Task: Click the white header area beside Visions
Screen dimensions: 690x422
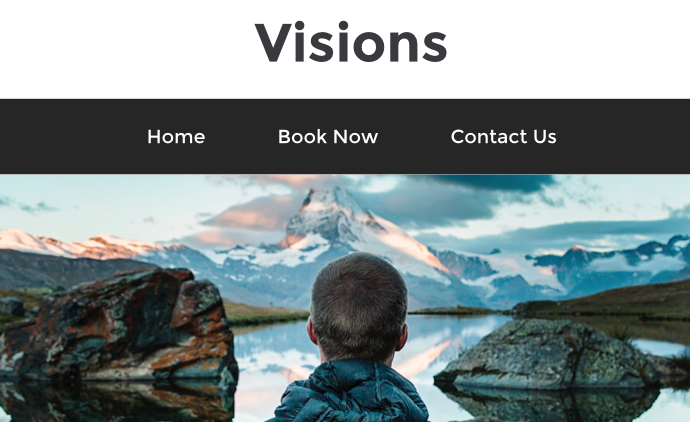Action: tap(568, 48)
